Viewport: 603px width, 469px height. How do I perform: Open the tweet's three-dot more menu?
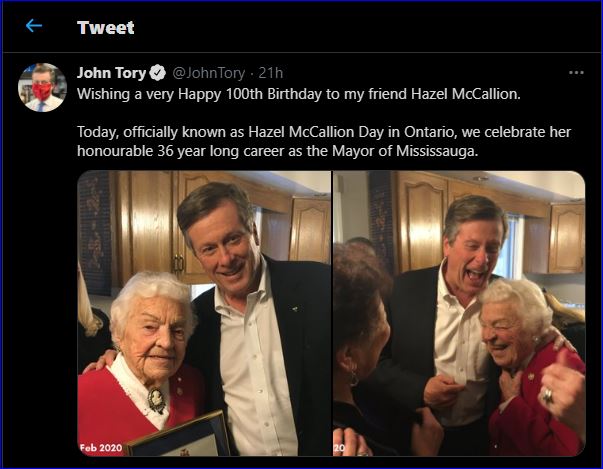576,72
